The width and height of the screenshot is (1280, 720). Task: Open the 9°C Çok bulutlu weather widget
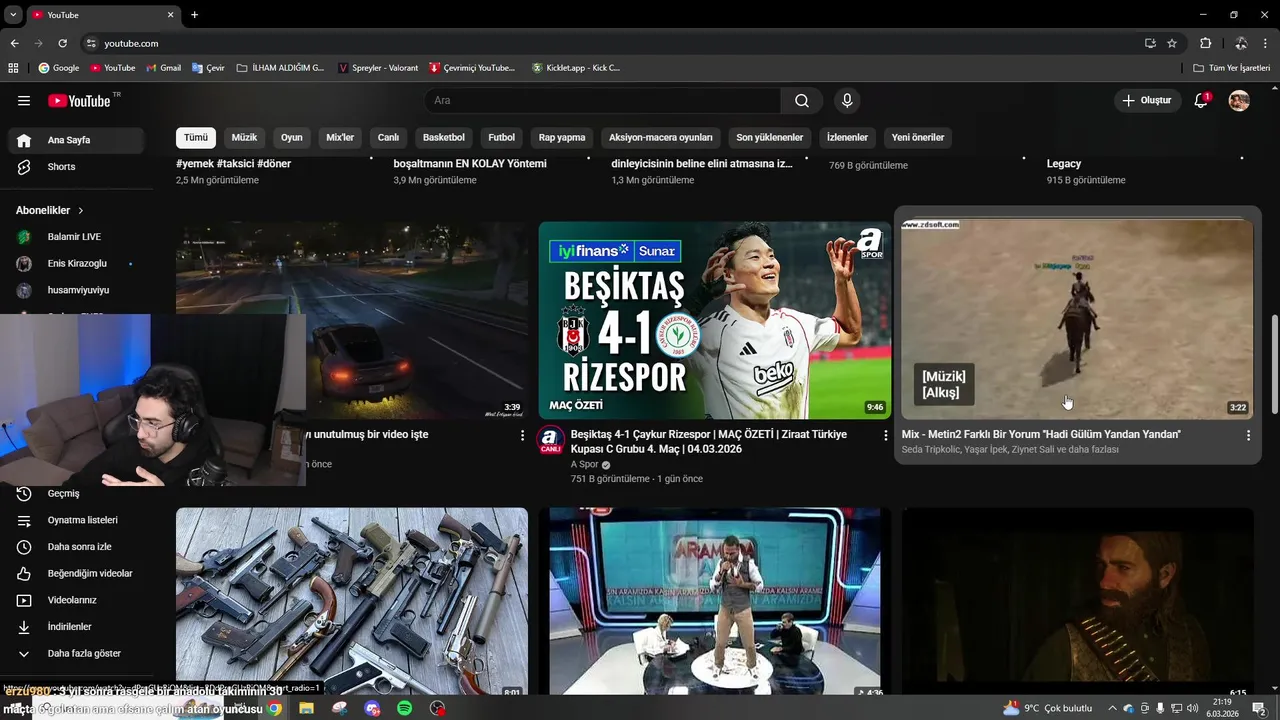pos(1047,708)
